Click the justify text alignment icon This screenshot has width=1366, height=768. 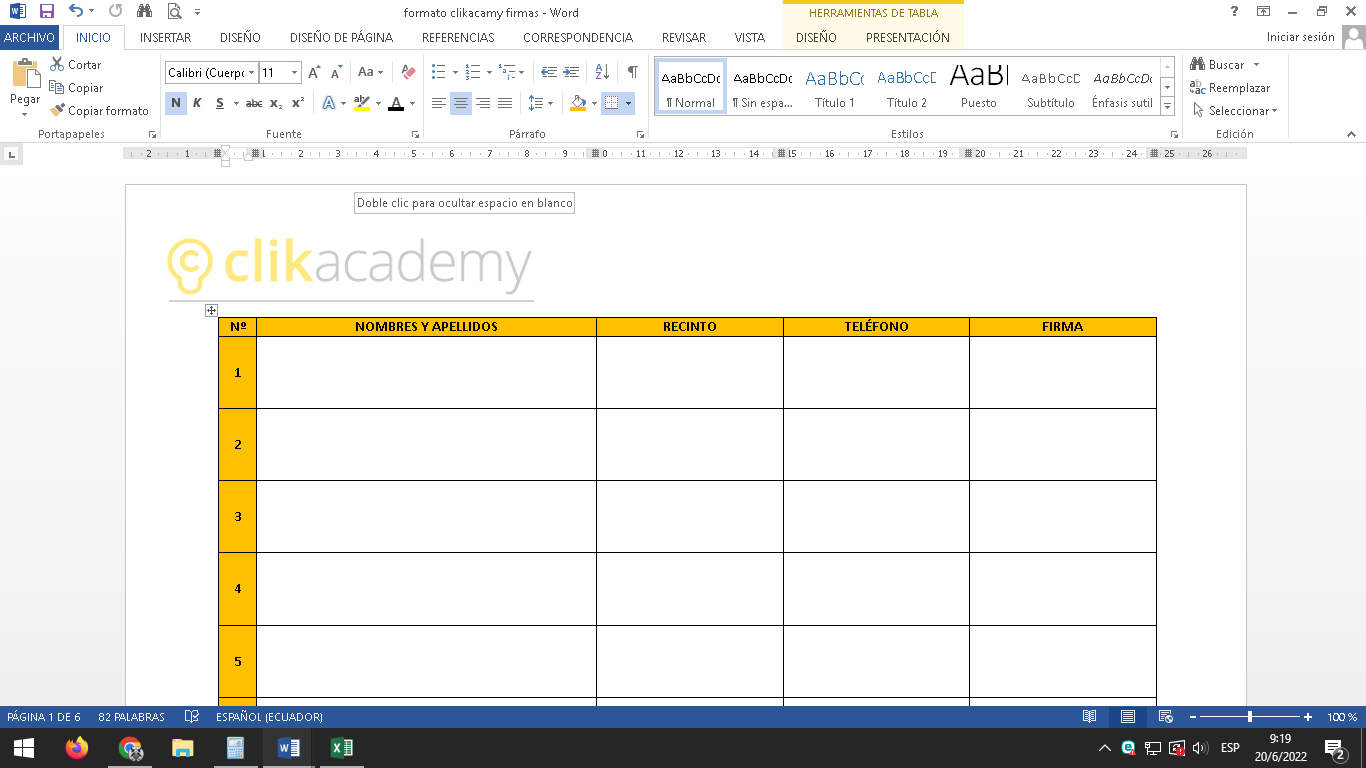(505, 103)
